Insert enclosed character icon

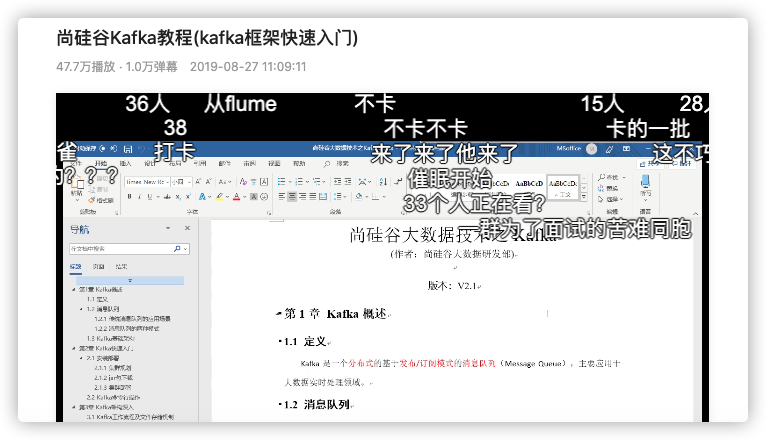[264, 197]
